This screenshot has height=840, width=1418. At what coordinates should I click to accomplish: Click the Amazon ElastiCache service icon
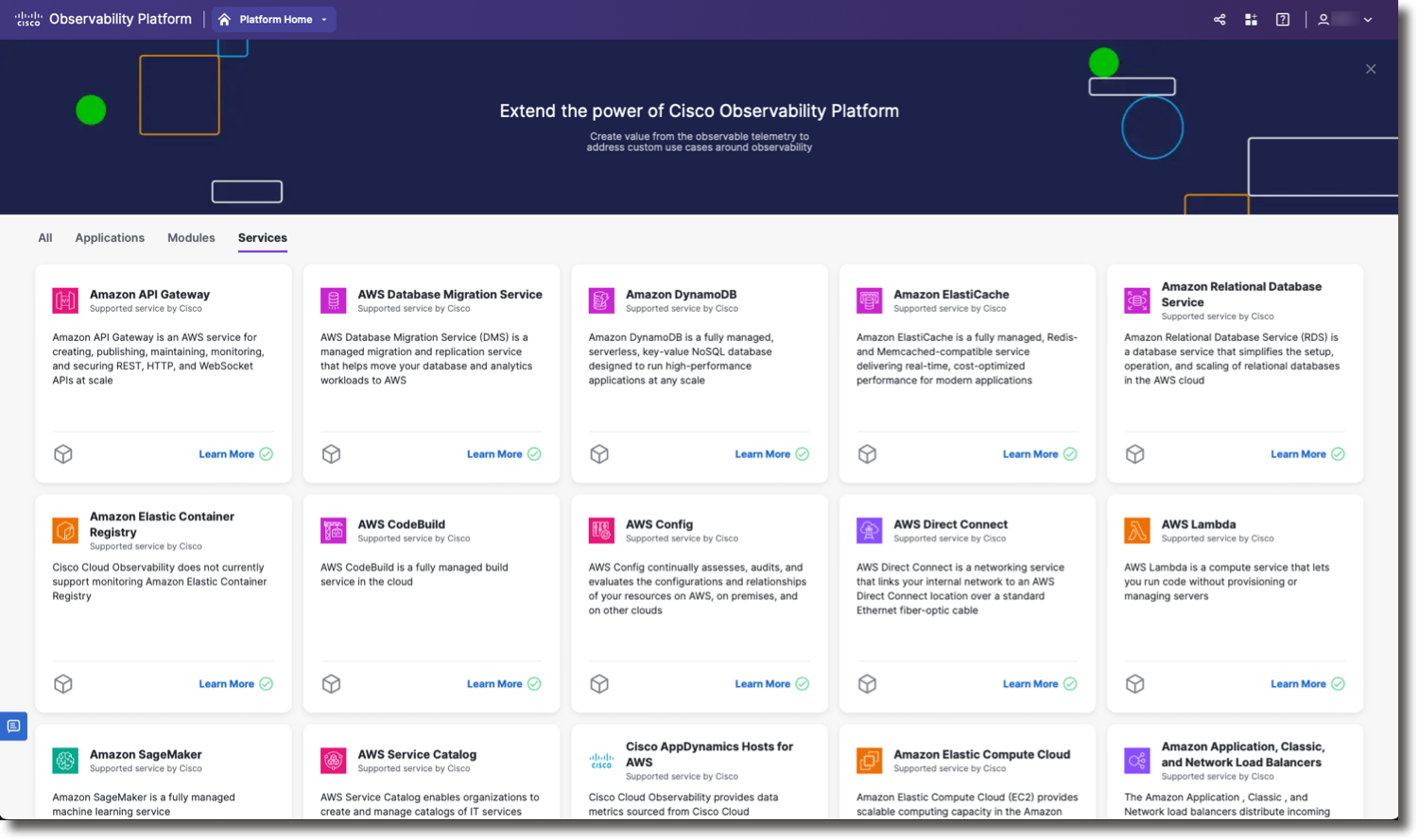pos(869,300)
